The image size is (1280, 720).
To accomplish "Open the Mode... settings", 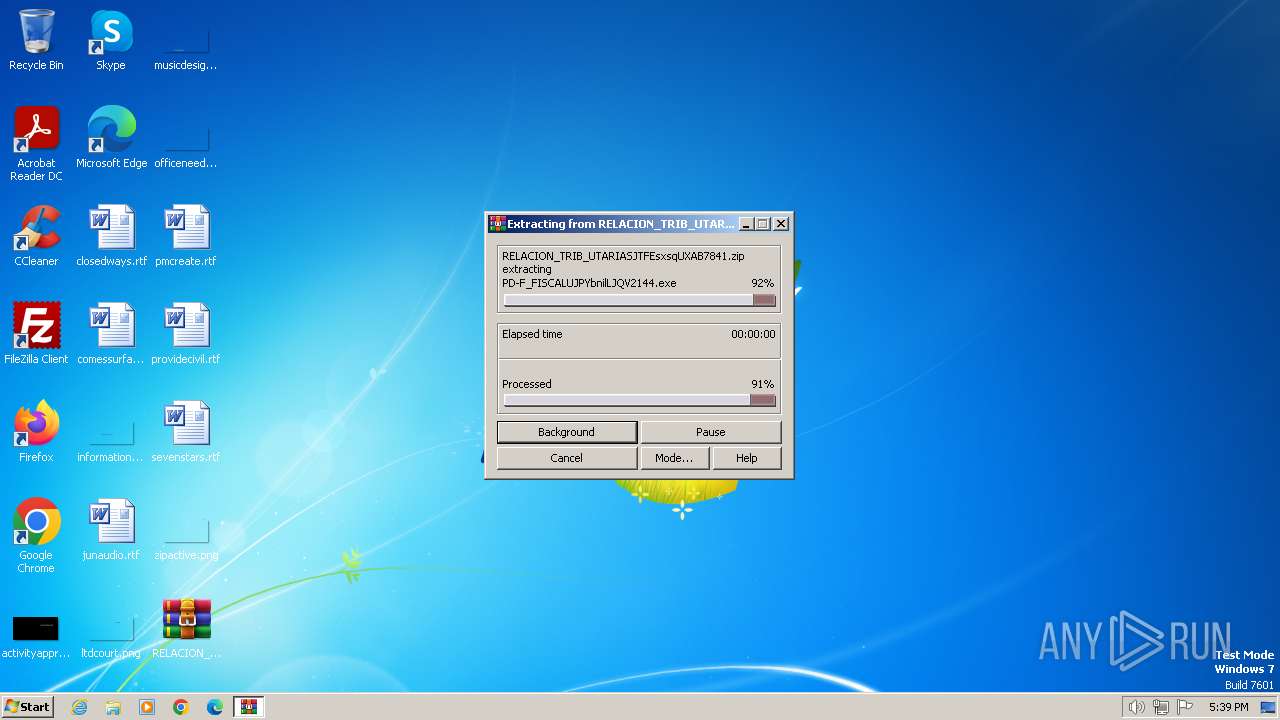I will [674, 458].
